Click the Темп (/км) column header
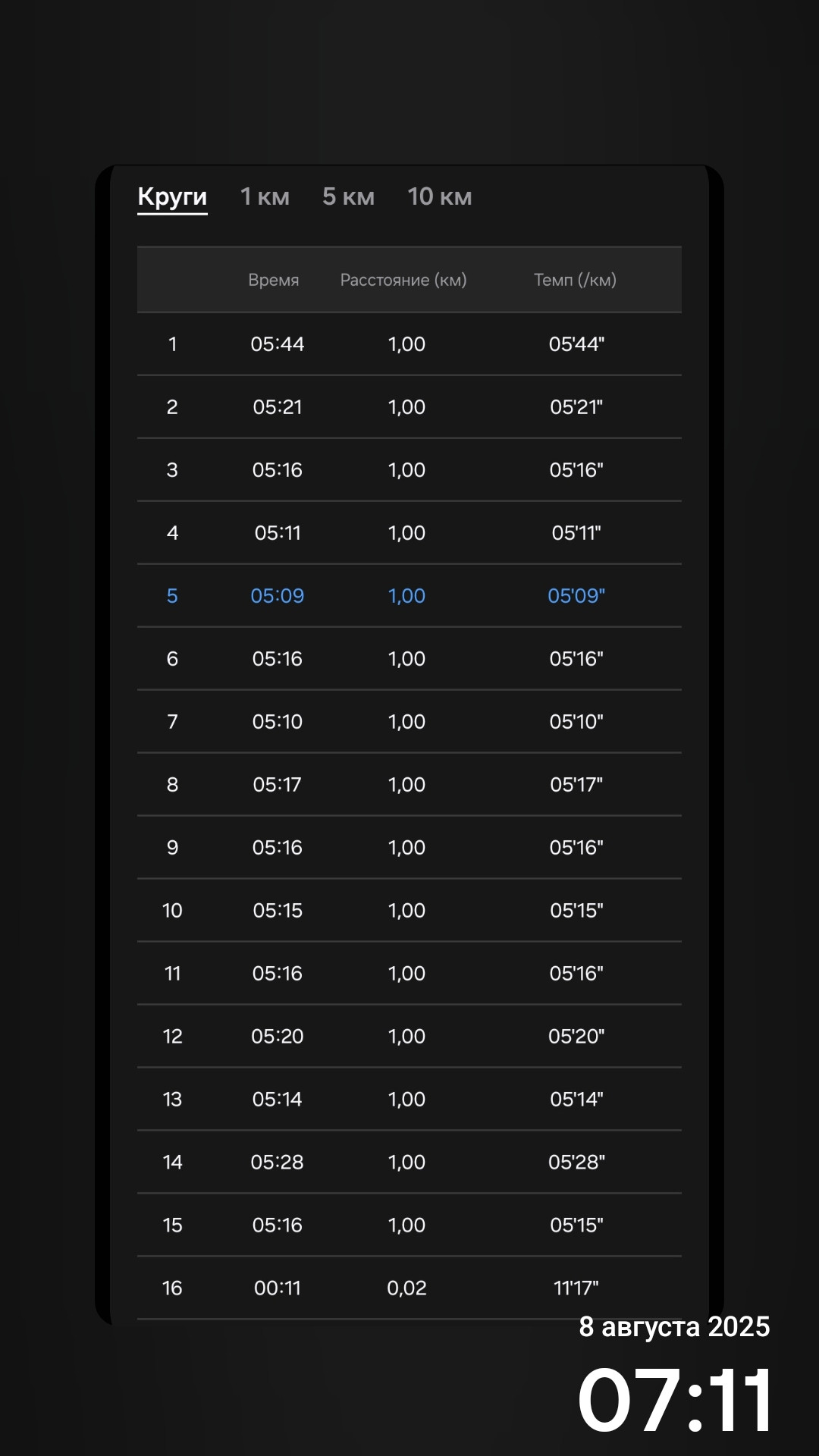This screenshot has width=819, height=1456. 575,280
